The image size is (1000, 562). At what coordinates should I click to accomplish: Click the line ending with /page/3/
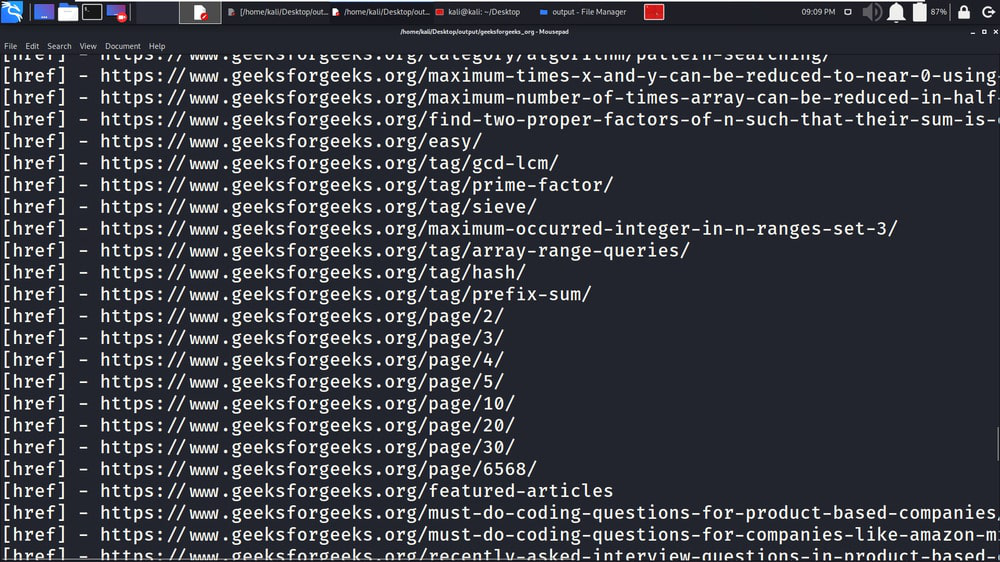[253, 337]
